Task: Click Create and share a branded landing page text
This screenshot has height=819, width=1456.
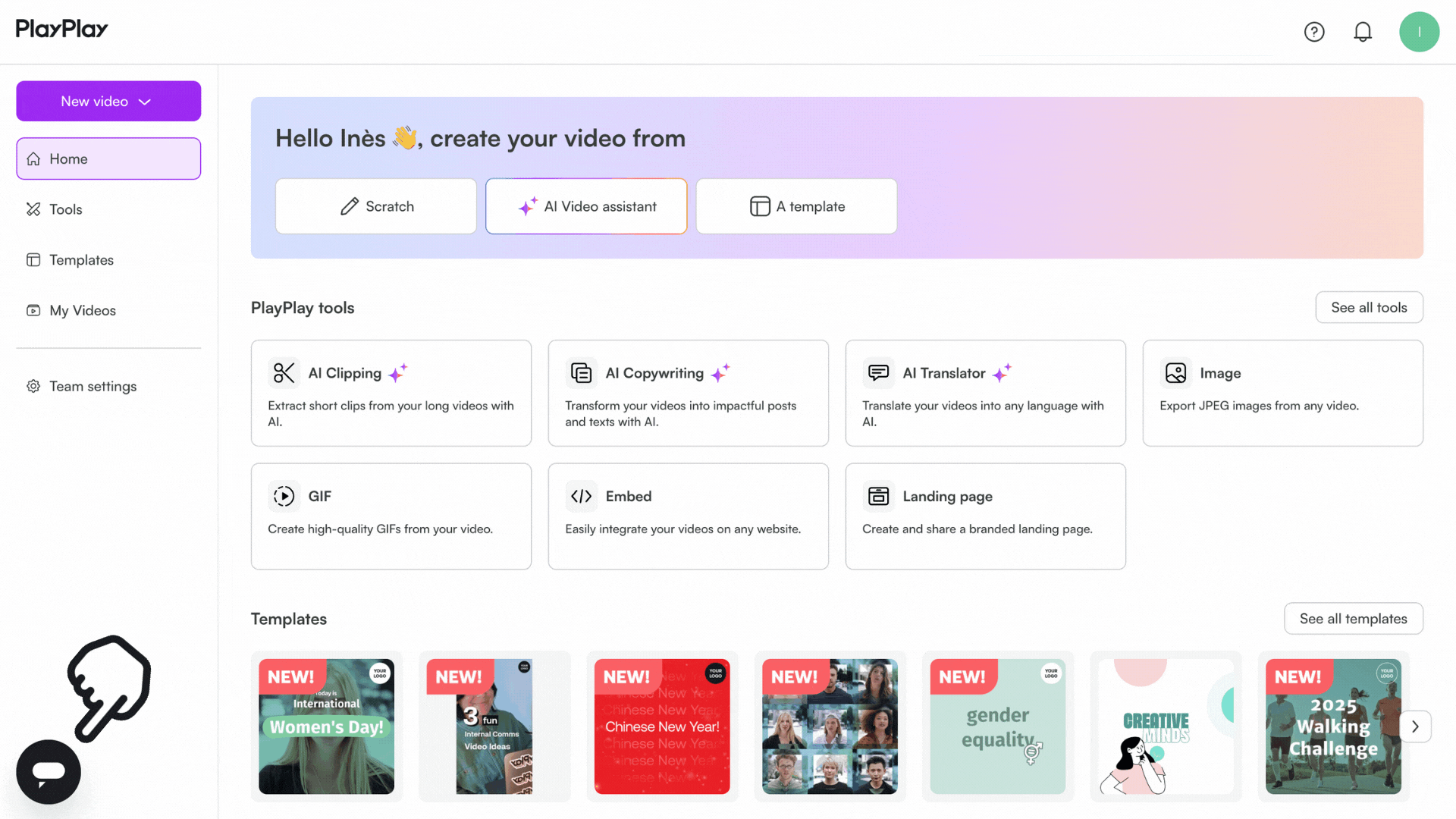Action: click(x=977, y=529)
